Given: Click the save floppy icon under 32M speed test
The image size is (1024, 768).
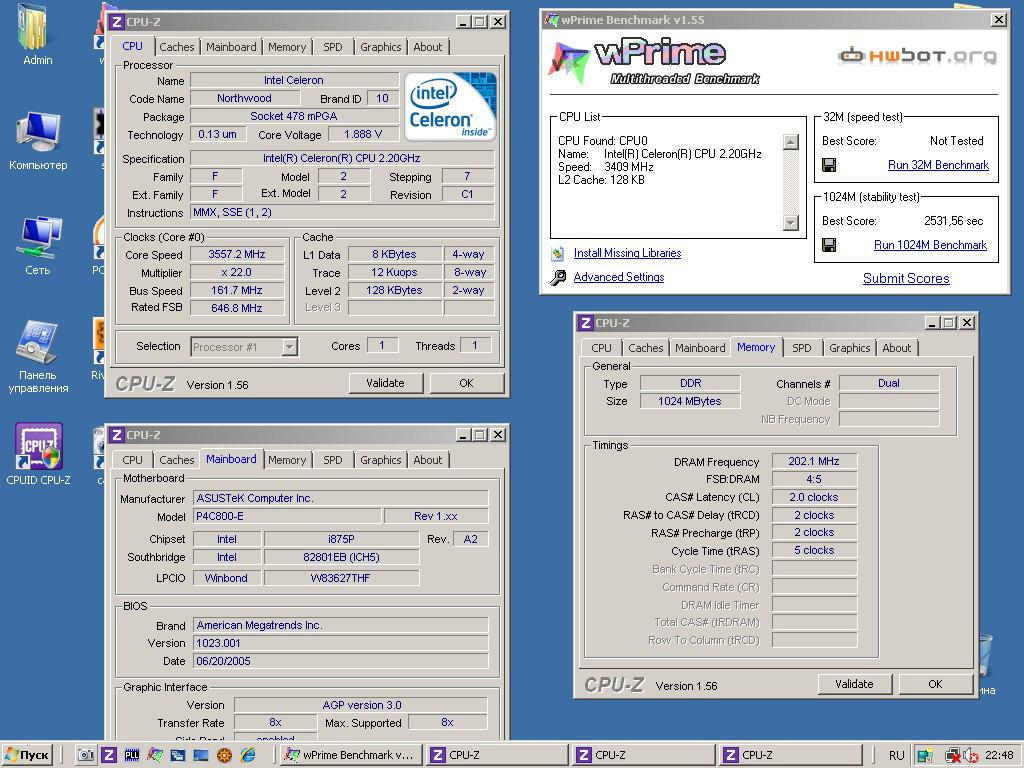Looking at the screenshot, I should 829,165.
